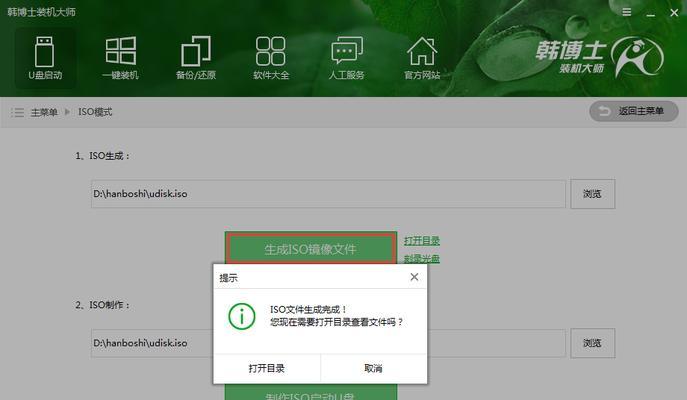
Task: Open the hamburger menu in title bar
Action: pos(627,12)
